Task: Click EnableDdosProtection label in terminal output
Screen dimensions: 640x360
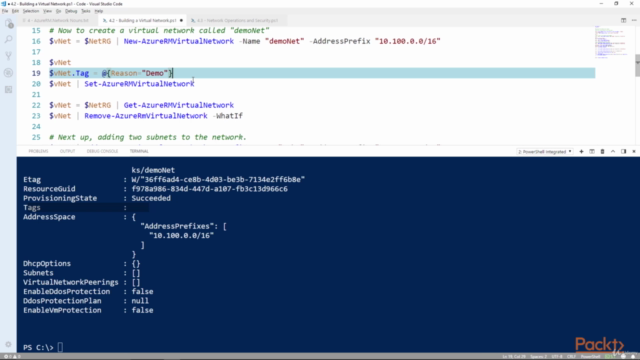Action: 67,291
